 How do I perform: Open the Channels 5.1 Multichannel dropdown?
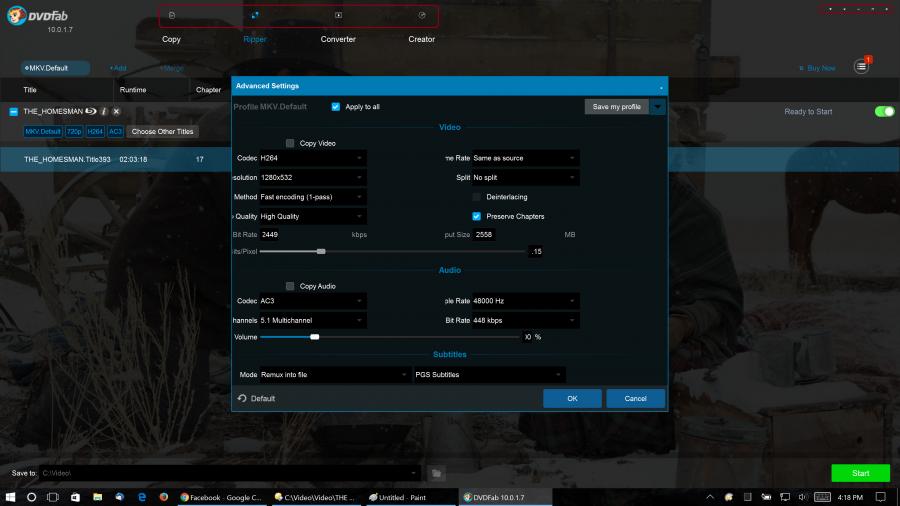312,320
